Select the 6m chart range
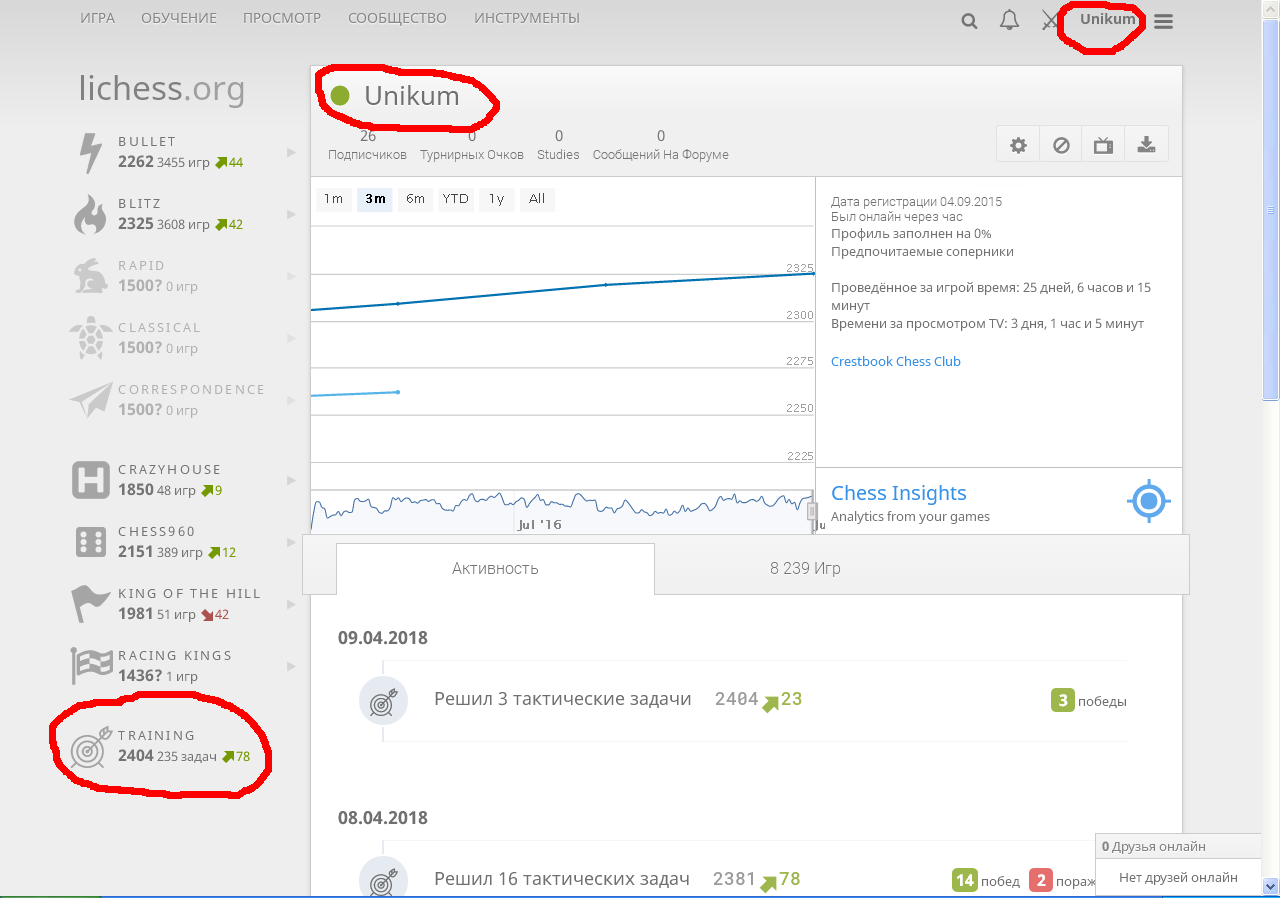This screenshot has height=898, width=1280. (x=415, y=199)
